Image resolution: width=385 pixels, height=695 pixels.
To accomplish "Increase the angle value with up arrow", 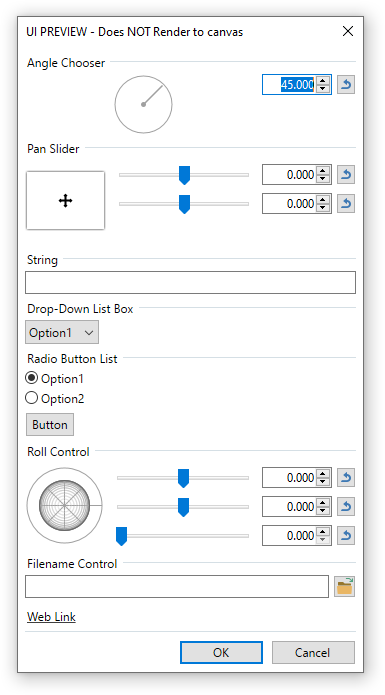I will tap(323, 80).
